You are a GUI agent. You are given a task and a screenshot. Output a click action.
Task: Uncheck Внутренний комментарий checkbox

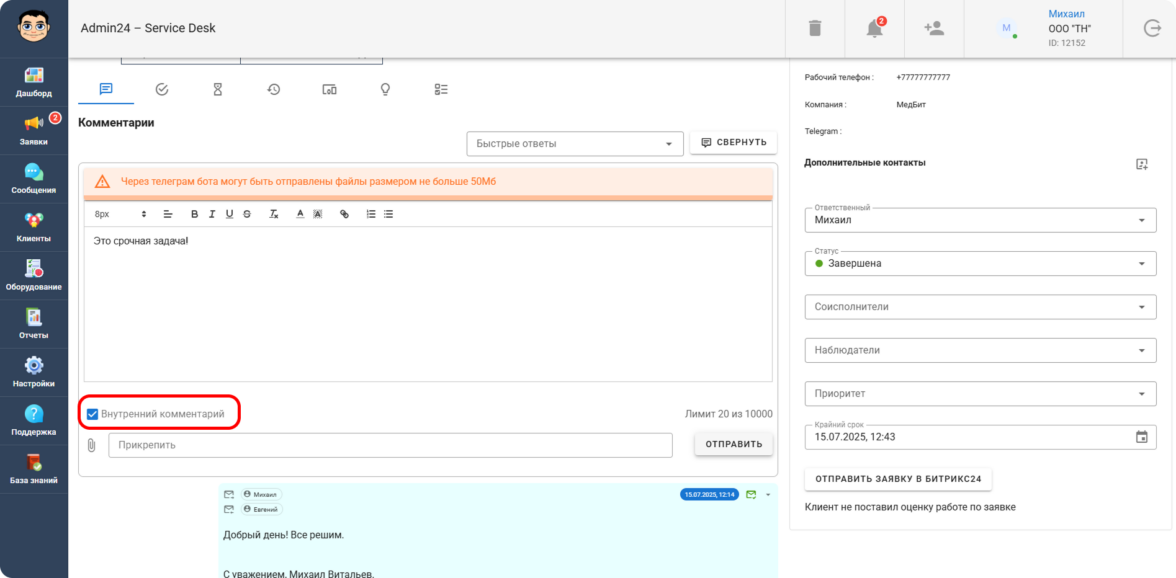click(92, 414)
